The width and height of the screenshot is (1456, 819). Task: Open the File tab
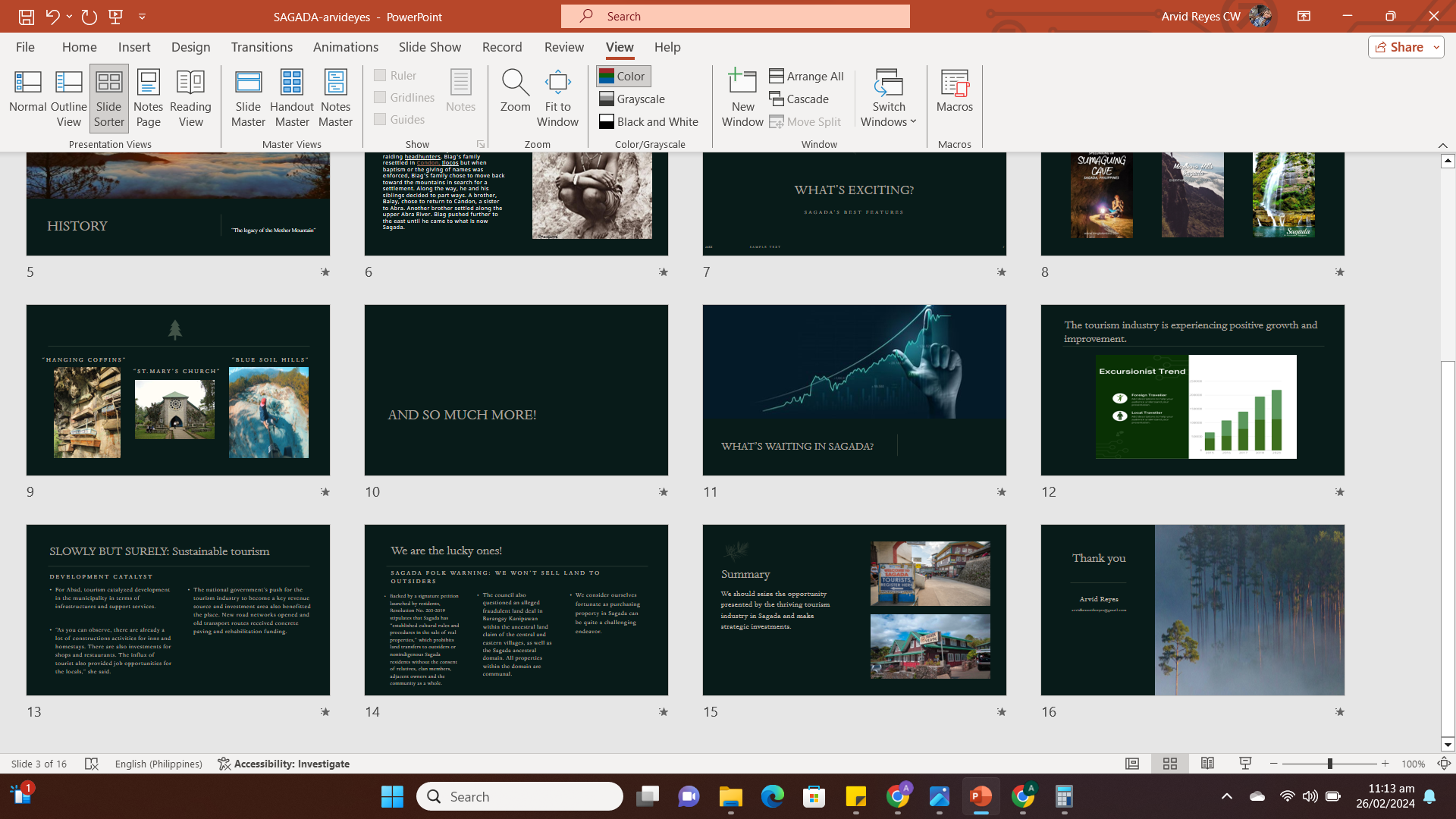[25, 47]
